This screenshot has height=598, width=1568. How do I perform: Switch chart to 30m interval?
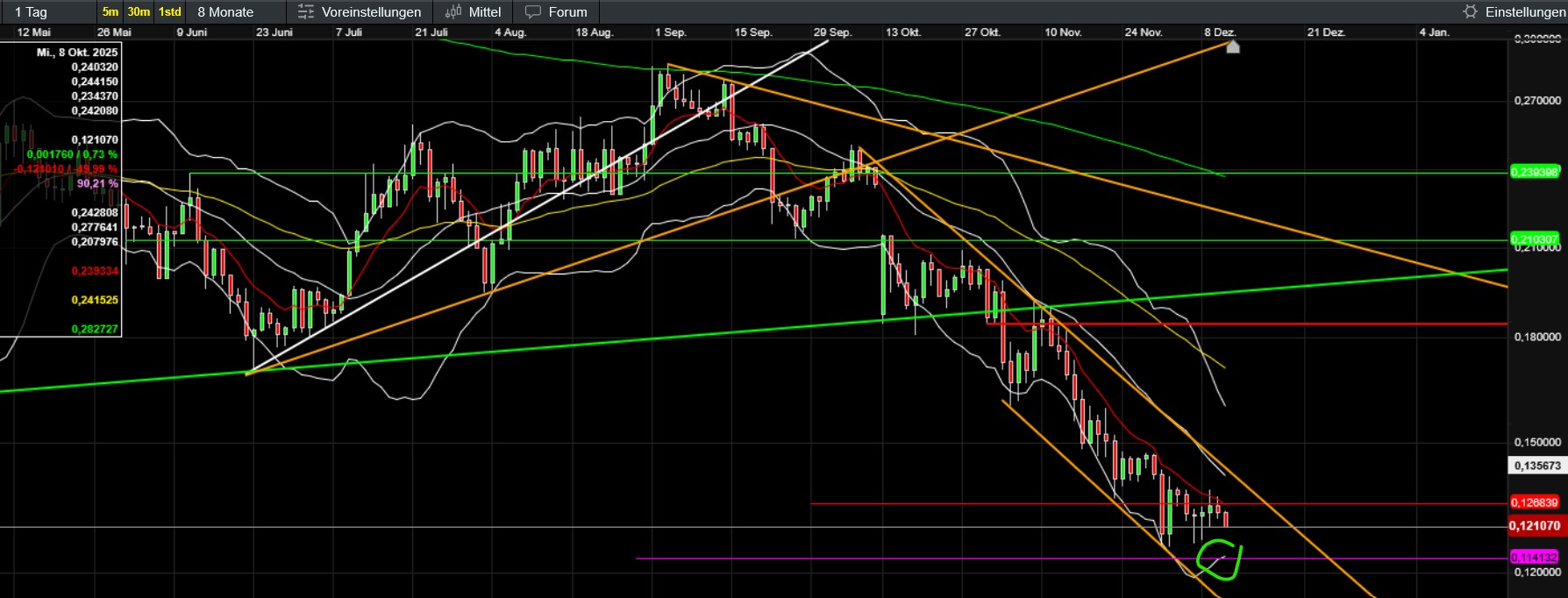click(x=139, y=12)
